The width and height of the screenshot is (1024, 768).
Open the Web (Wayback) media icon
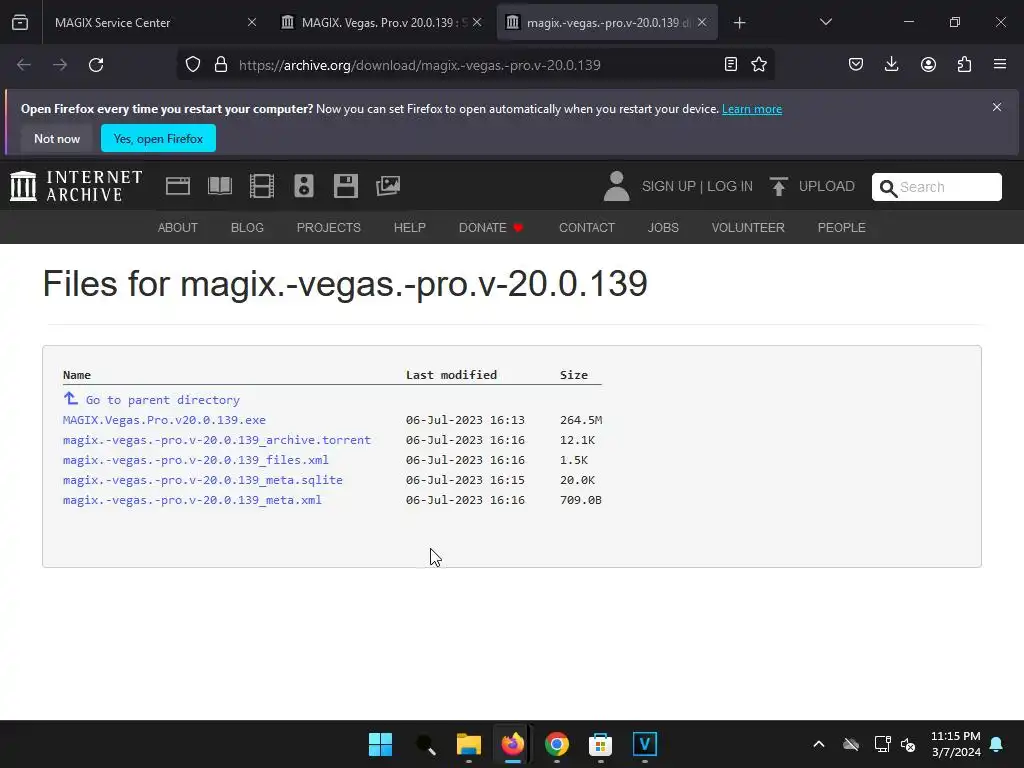pyautogui.click(x=178, y=186)
